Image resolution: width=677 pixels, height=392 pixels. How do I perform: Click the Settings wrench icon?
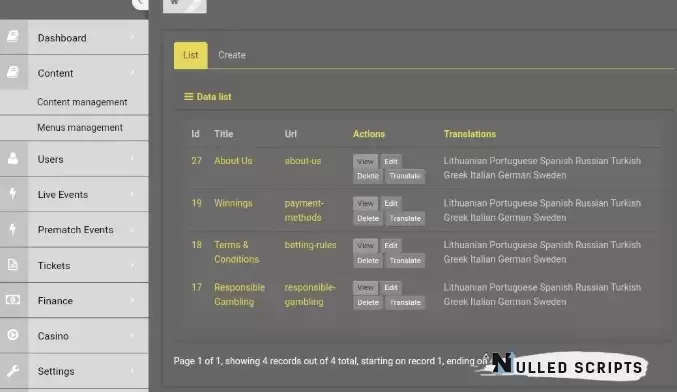13,371
